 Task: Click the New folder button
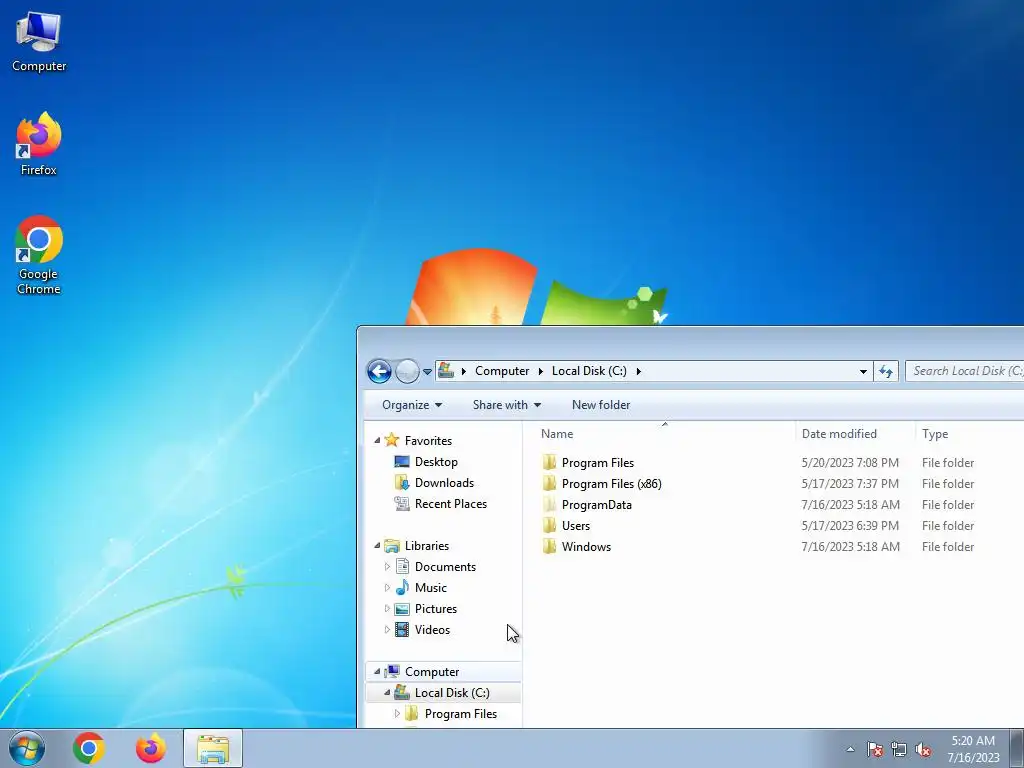click(601, 405)
